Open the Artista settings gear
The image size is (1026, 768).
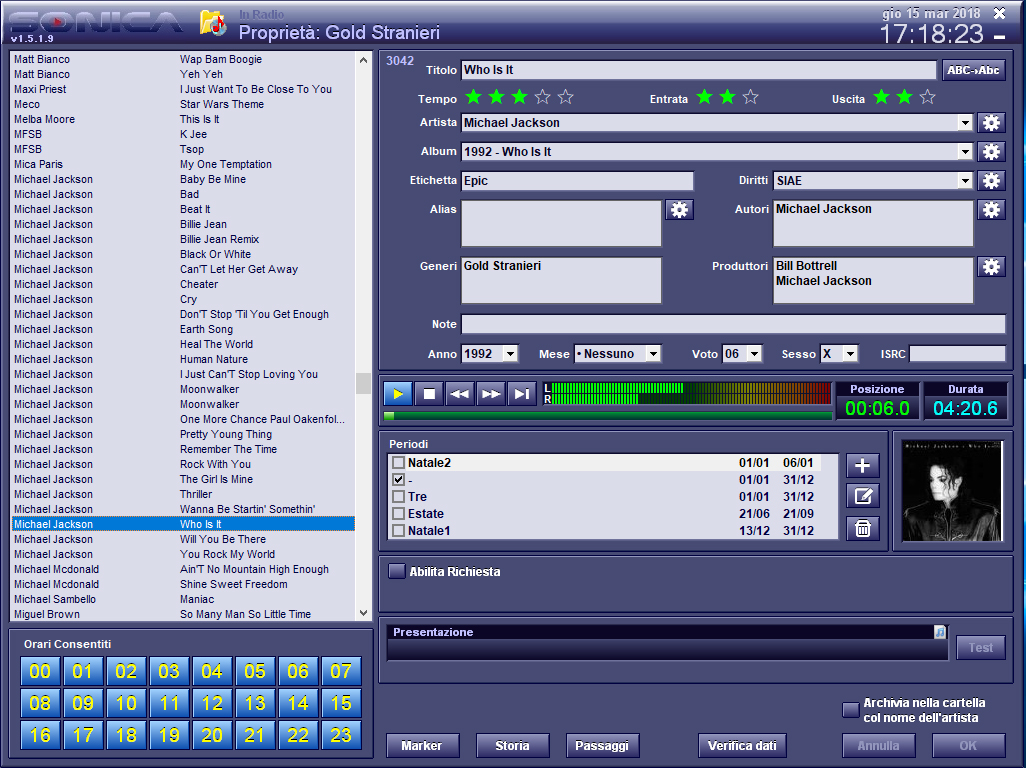tap(991, 122)
